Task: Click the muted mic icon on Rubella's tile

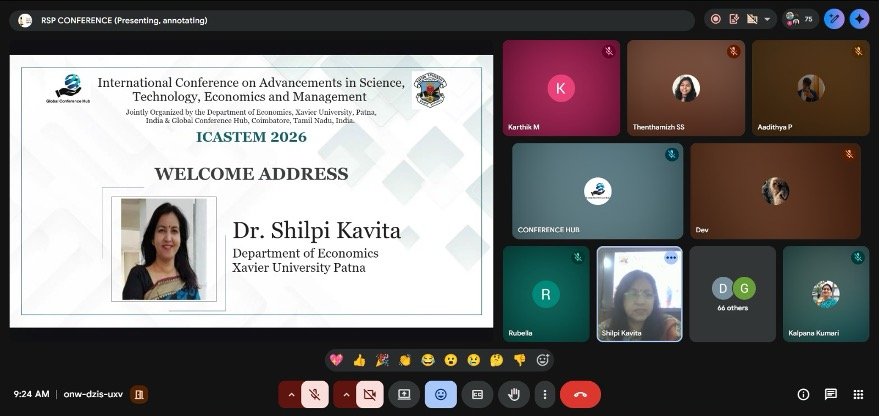Action: coord(578,257)
